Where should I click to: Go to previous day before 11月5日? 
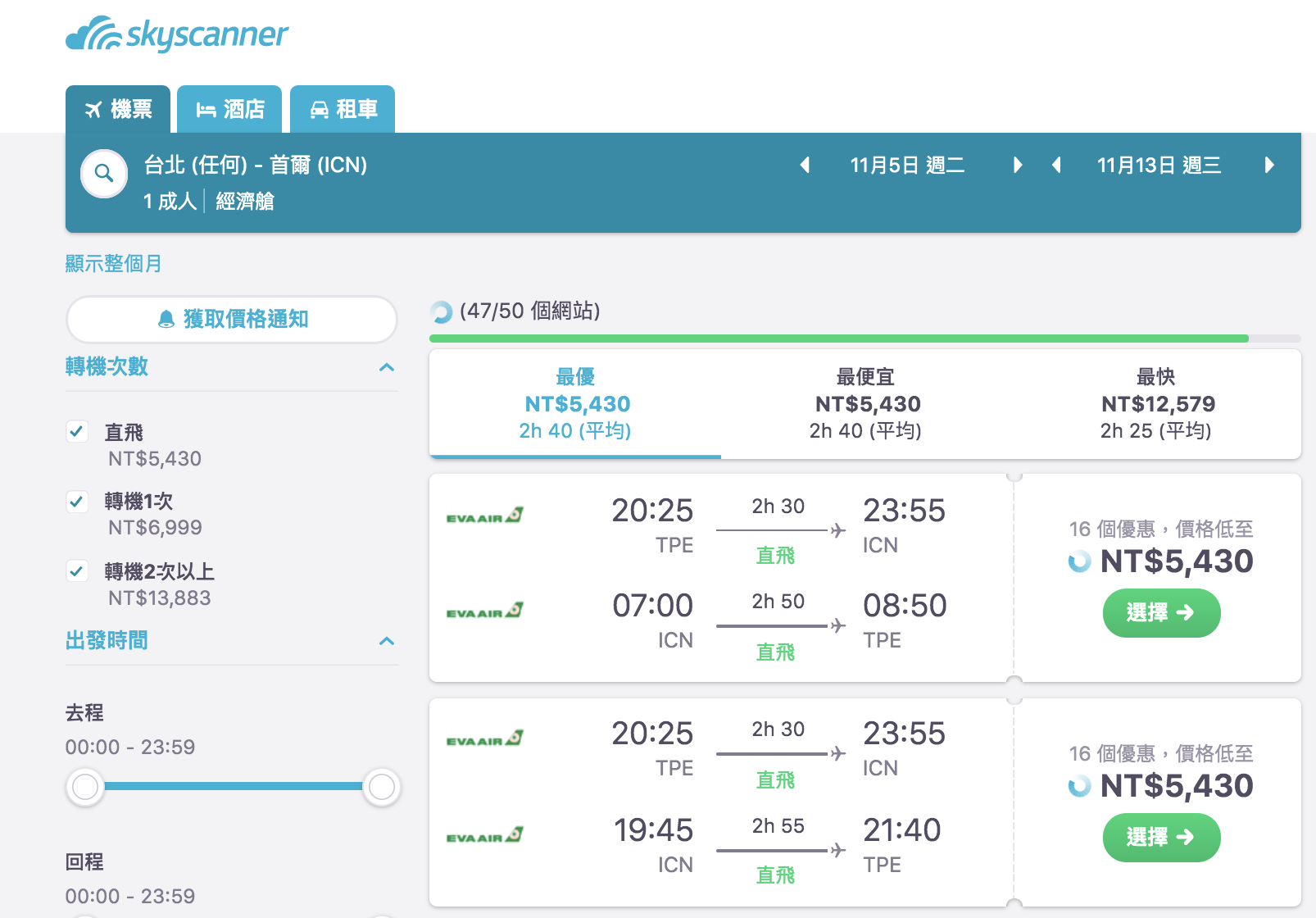[805, 166]
